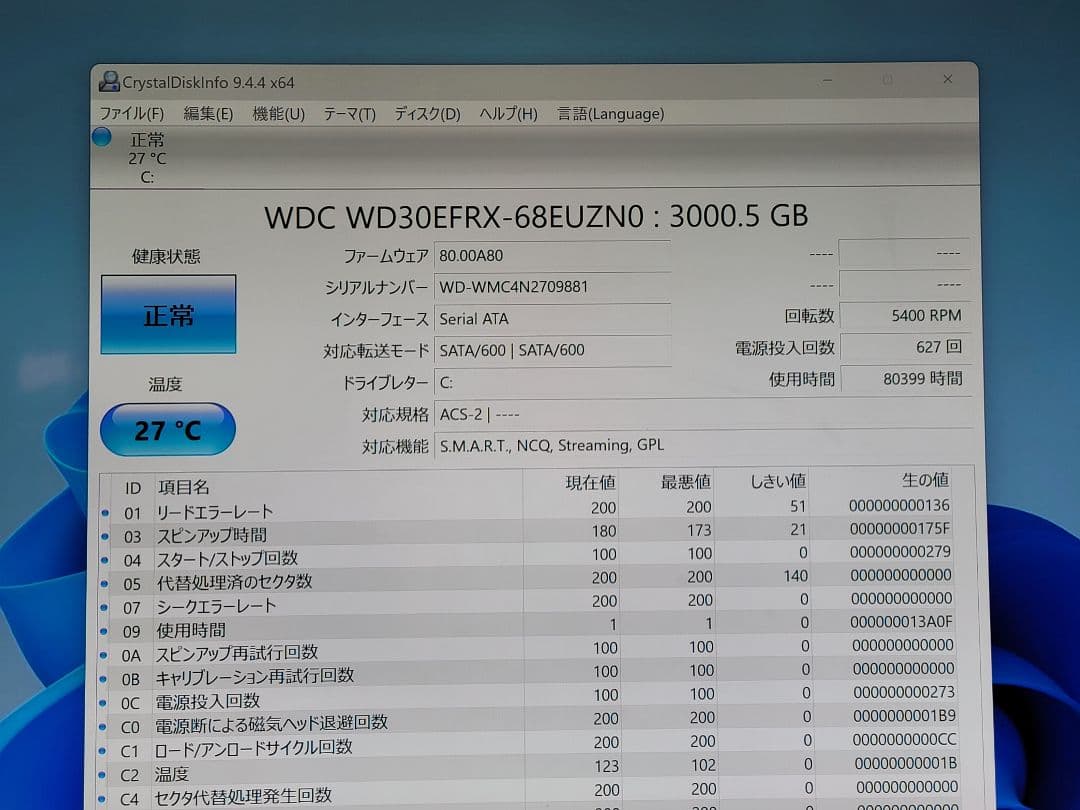Open the ヘルプ(H) menu
The height and width of the screenshot is (810, 1080).
pyautogui.click(x=506, y=113)
